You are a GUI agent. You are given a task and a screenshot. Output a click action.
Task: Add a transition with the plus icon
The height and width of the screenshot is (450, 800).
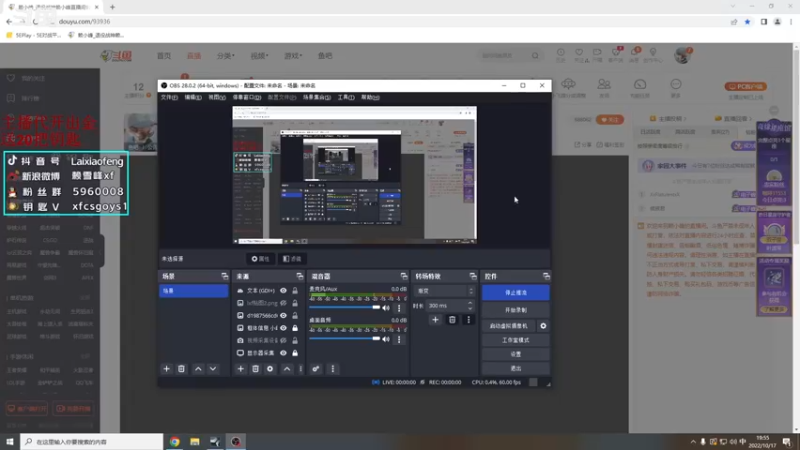tap(435, 320)
